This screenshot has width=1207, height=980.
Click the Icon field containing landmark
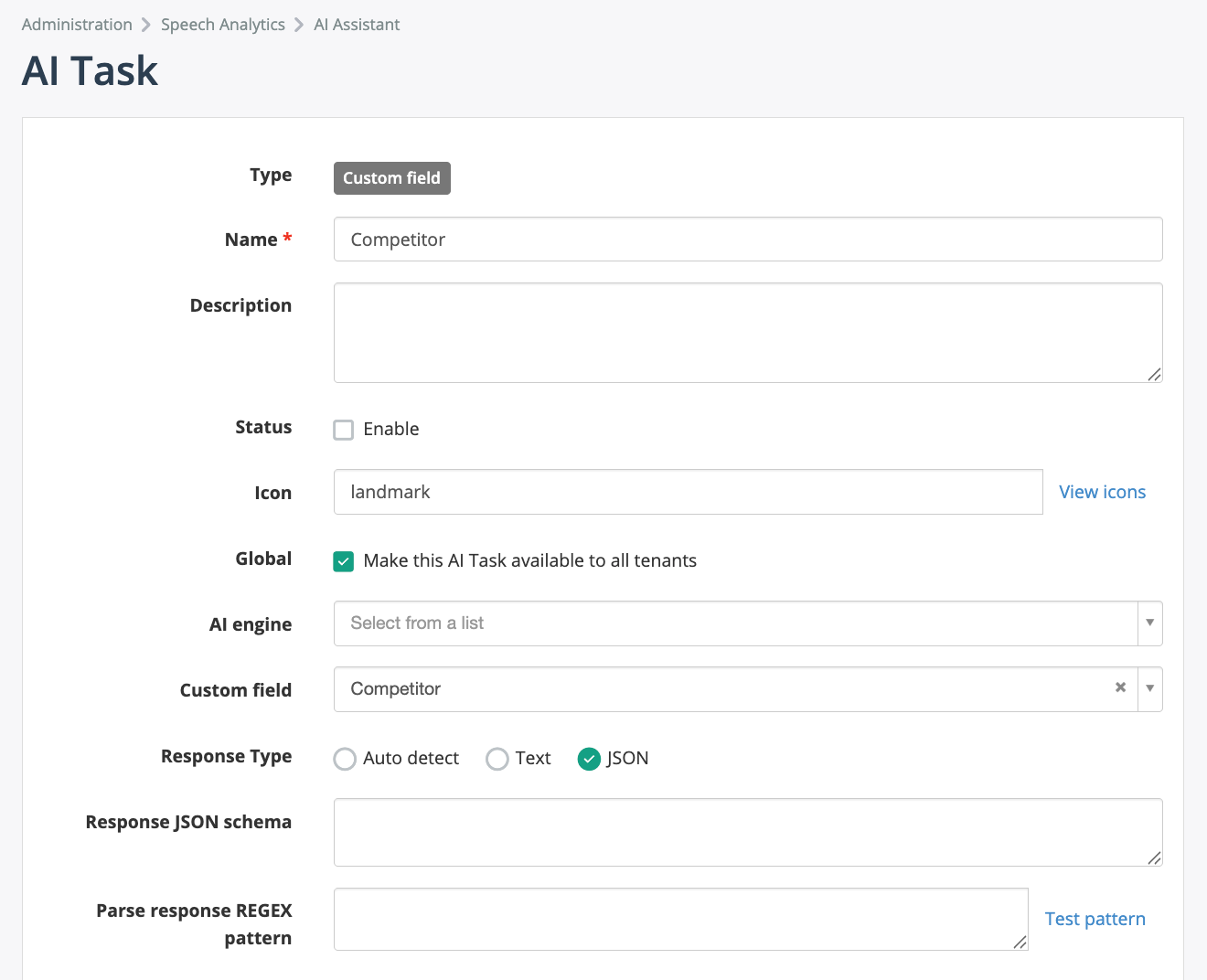tap(688, 492)
